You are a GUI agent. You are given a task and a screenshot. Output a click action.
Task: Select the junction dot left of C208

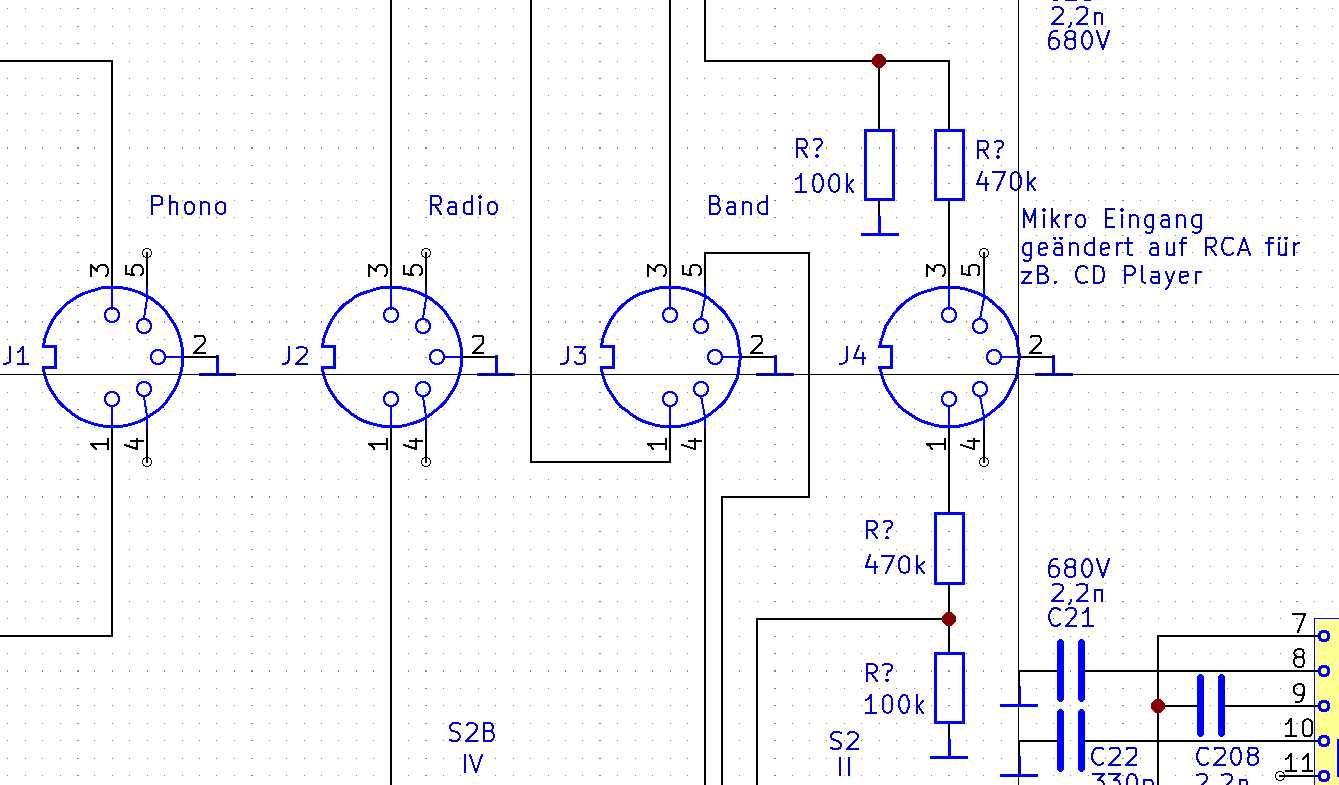click(x=1158, y=705)
